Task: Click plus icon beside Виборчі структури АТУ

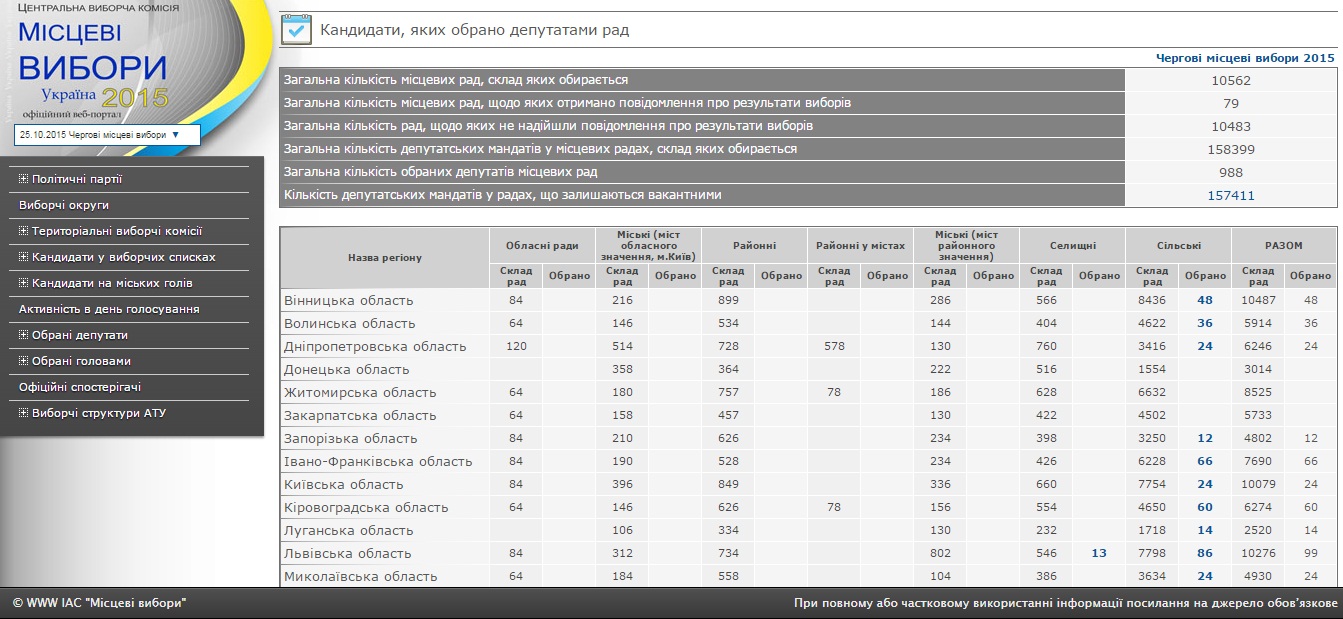Action: pos(24,414)
